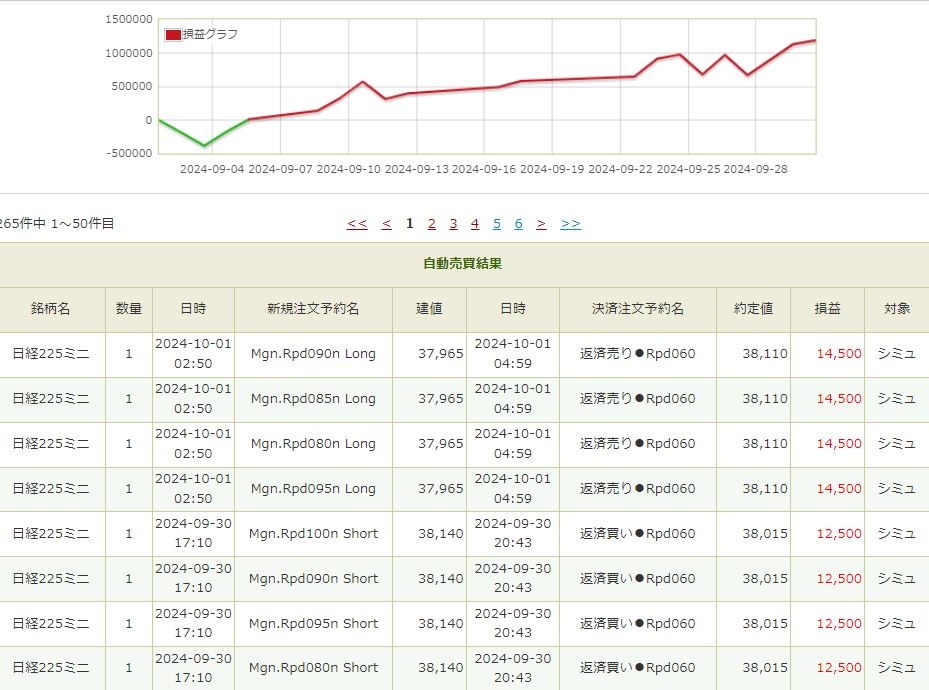Image resolution: width=929 pixels, height=690 pixels.
Task: Open results page 3
Action: point(453,224)
